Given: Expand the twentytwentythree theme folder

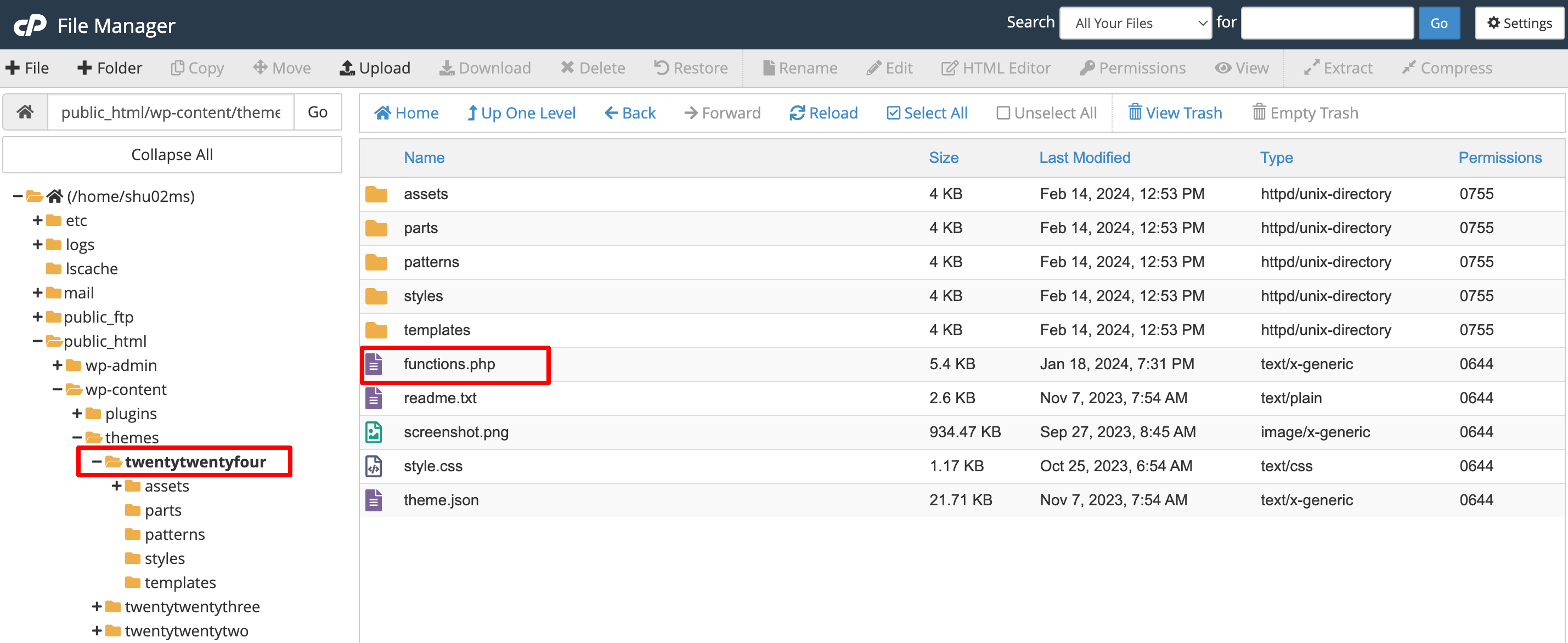Looking at the screenshot, I should point(96,606).
